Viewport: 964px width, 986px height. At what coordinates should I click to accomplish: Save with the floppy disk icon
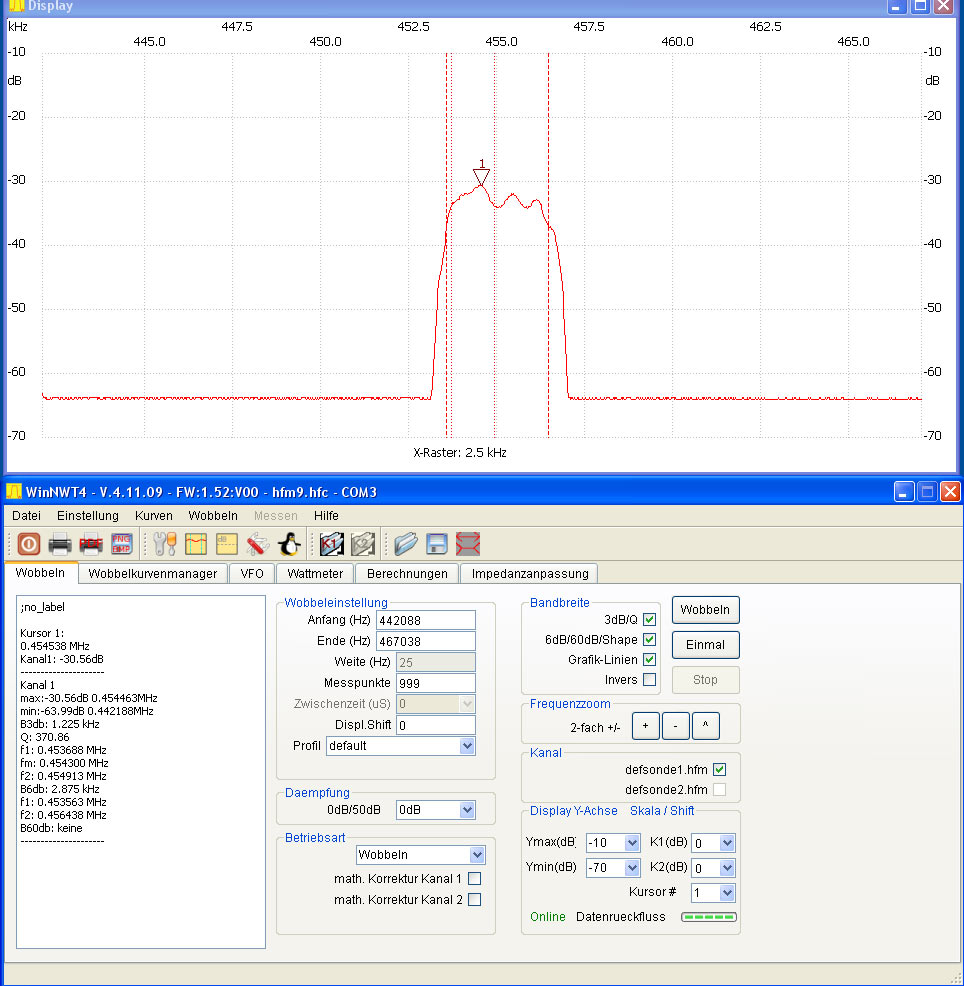[x=436, y=544]
